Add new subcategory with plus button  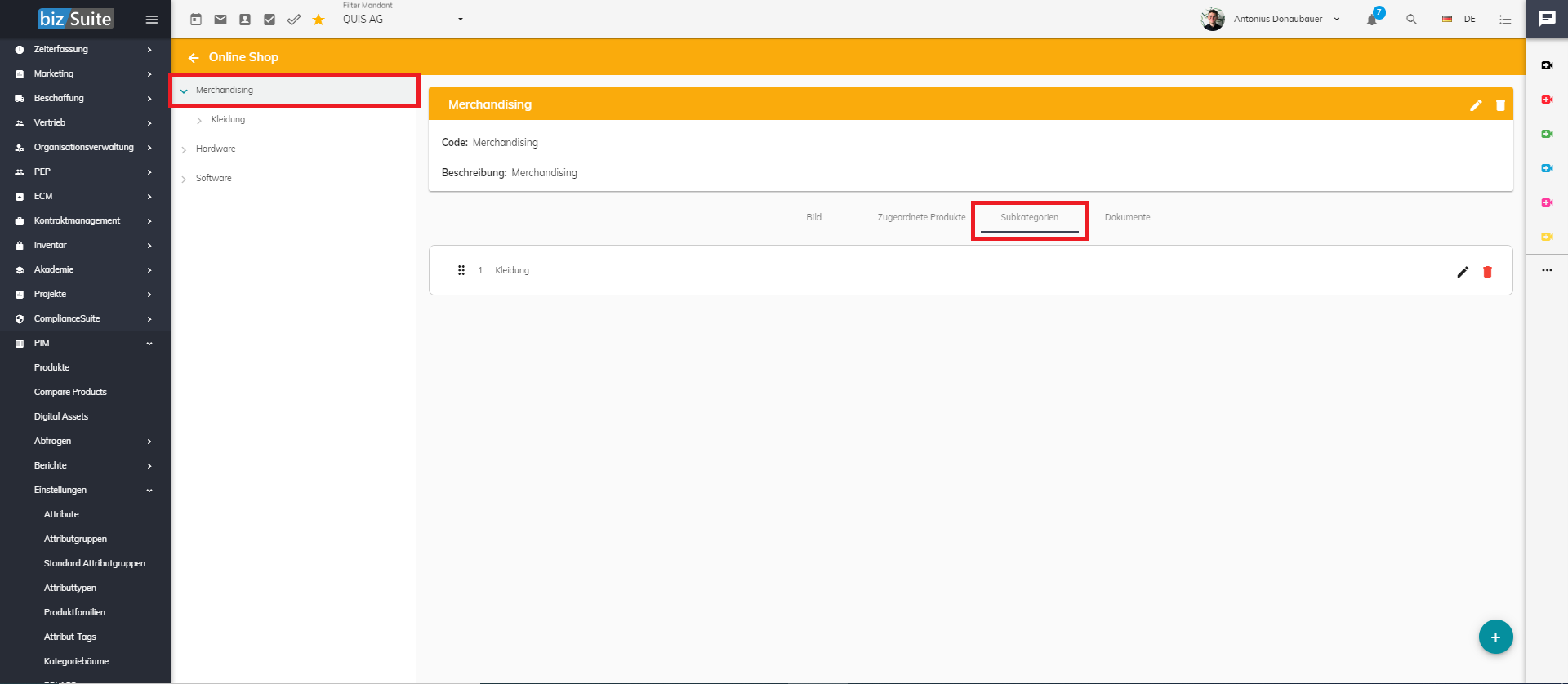1495,637
